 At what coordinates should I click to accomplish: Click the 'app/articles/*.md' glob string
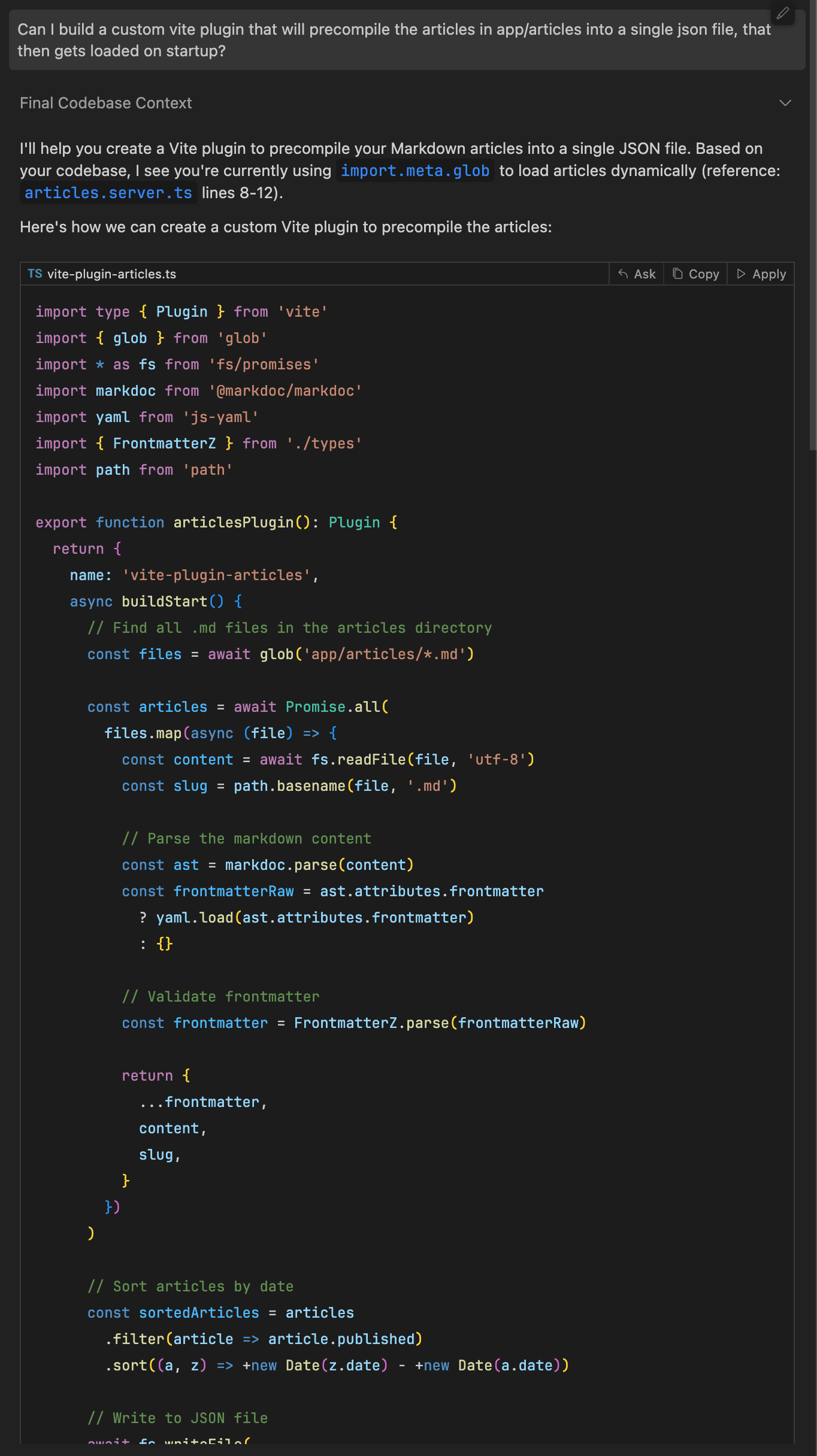coord(385,654)
